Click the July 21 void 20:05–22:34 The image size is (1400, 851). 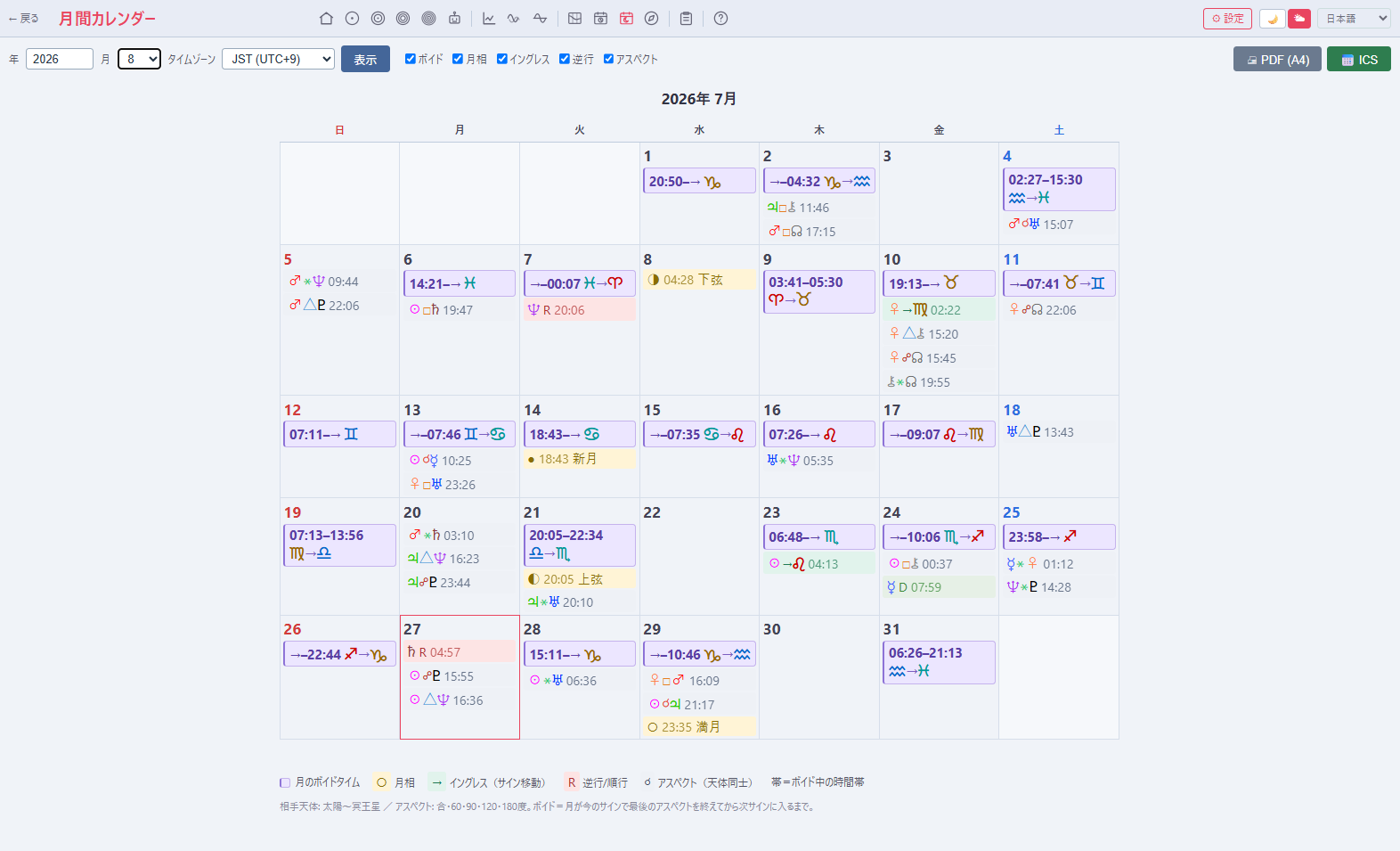click(580, 544)
